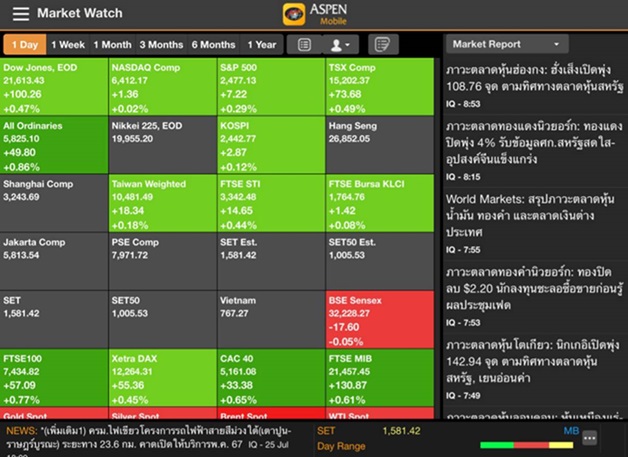Open the Hang Seng index tile
628x457 pixels.
(380, 145)
